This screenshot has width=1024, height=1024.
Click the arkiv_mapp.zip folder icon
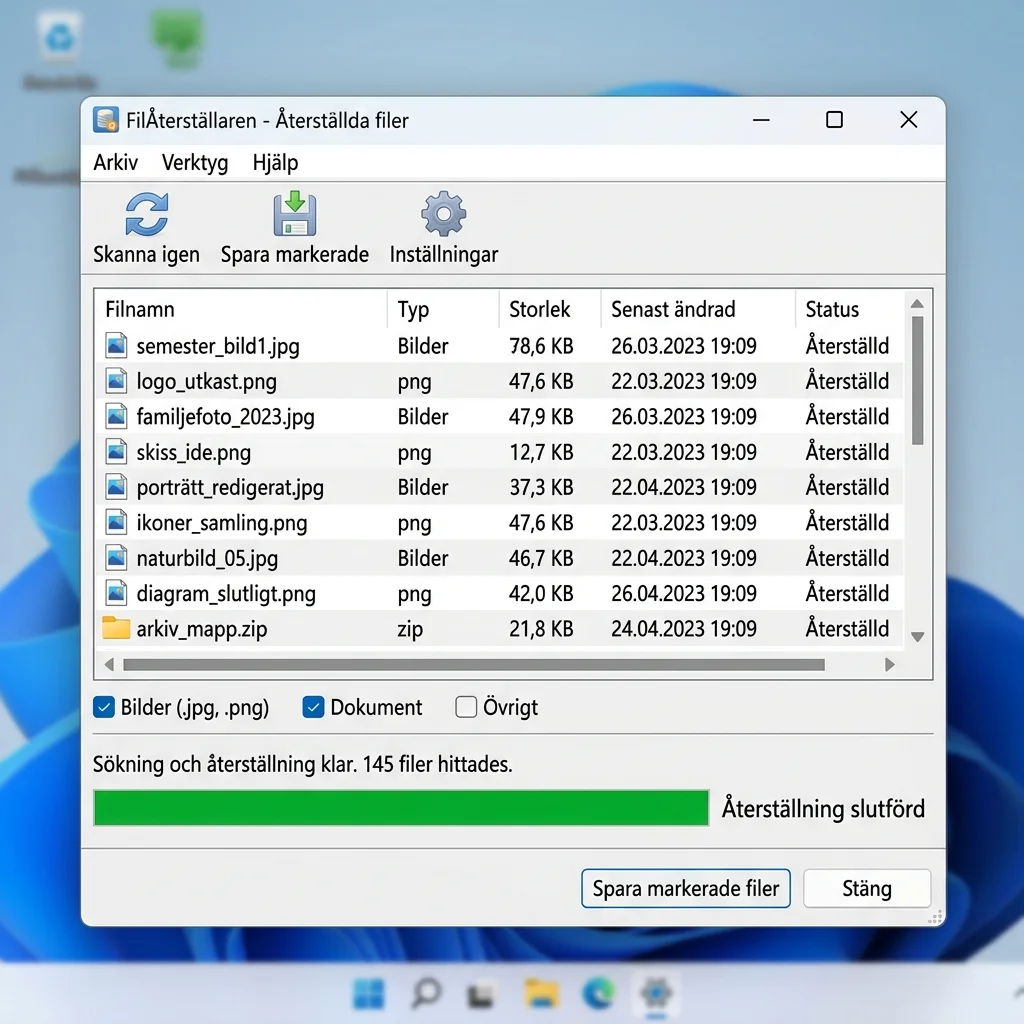[116, 628]
